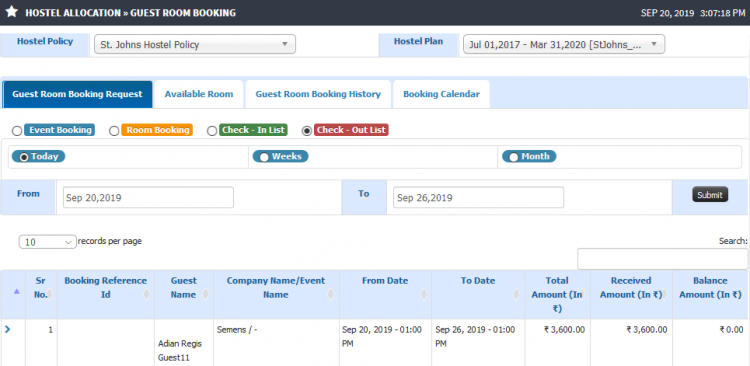Select the Room Booking radio button
Viewport: 750px width, 366px height.
(x=114, y=131)
